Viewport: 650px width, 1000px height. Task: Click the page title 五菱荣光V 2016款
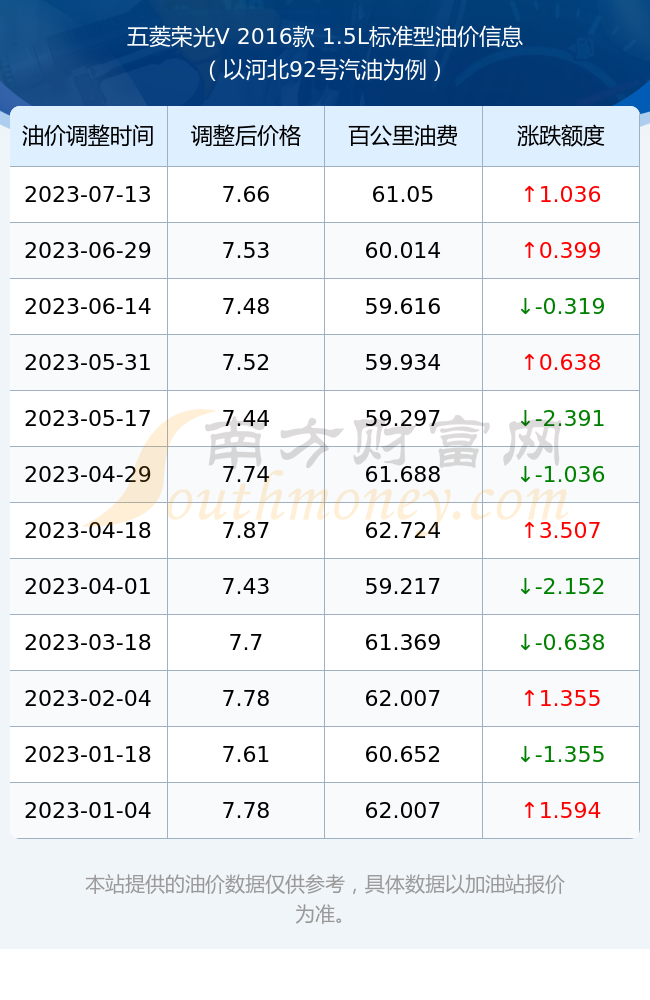(x=221, y=36)
